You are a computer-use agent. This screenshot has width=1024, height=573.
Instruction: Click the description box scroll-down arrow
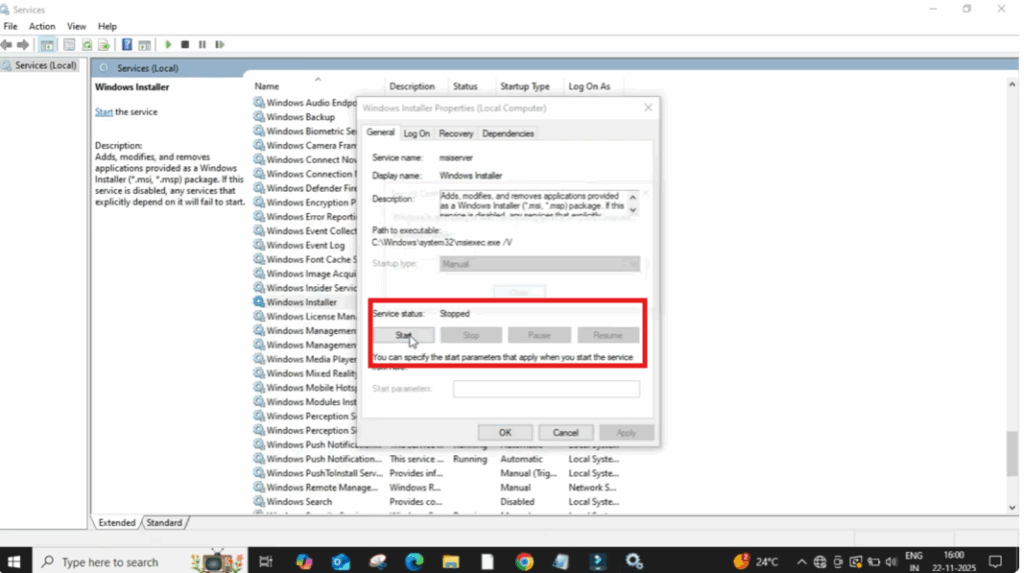coord(632,210)
